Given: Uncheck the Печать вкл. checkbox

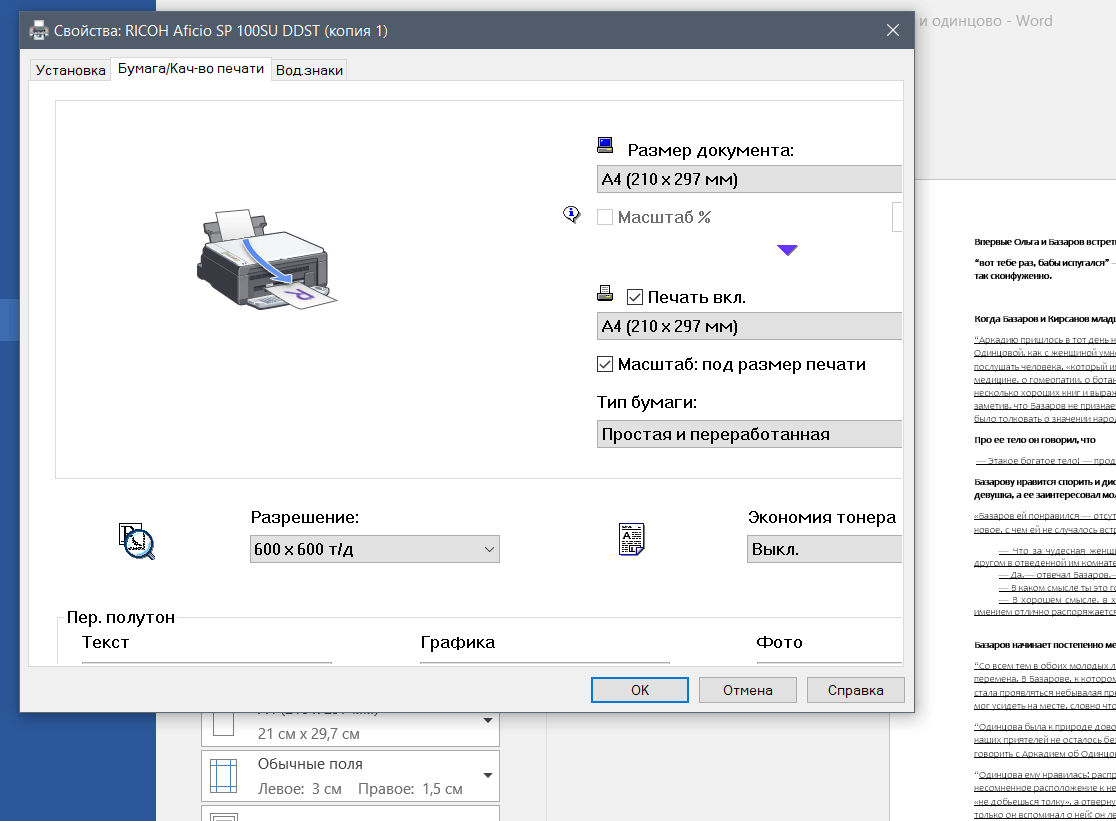Looking at the screenshot, I should (x=635, y=297).
